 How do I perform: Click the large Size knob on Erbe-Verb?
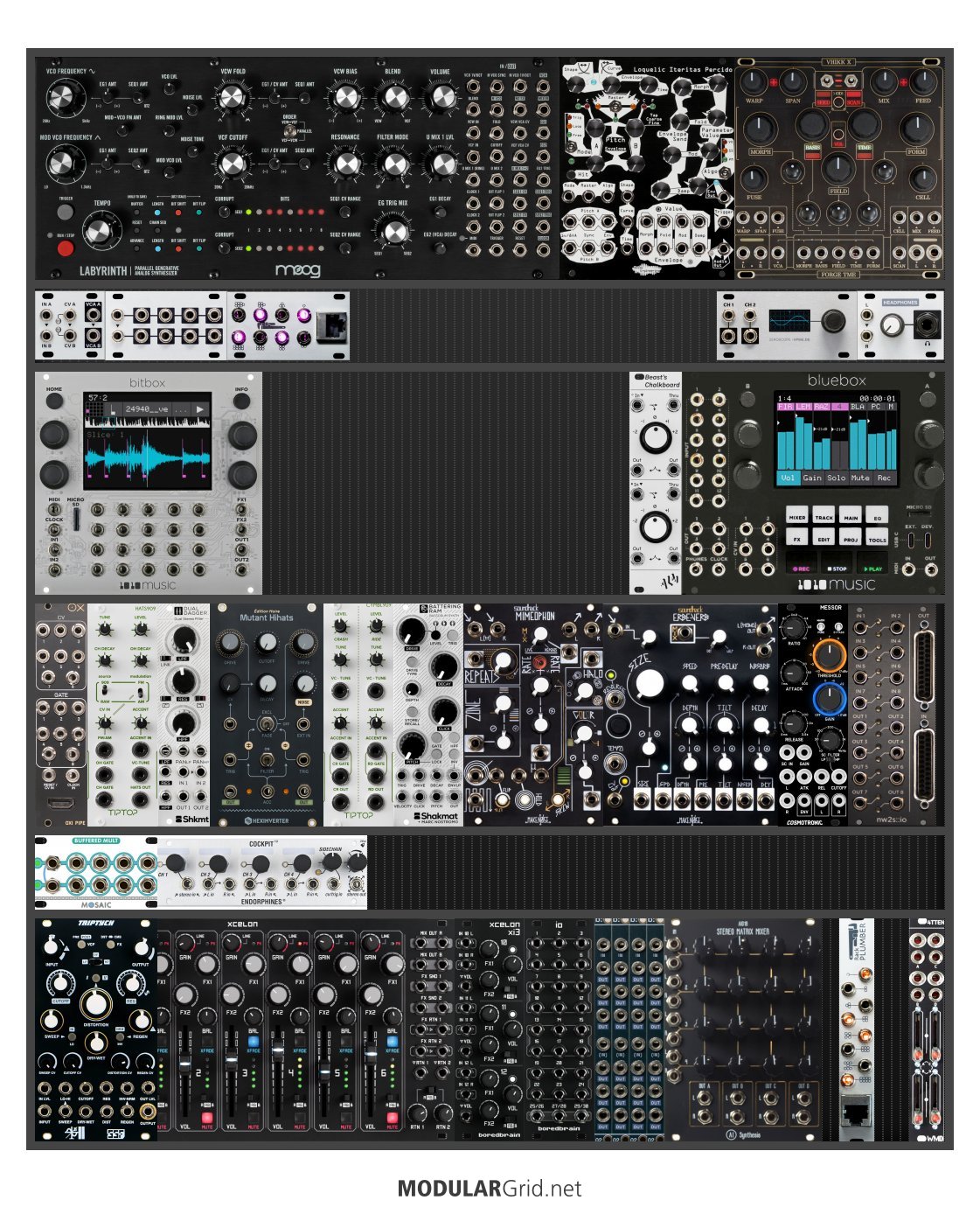click(649, 685)
